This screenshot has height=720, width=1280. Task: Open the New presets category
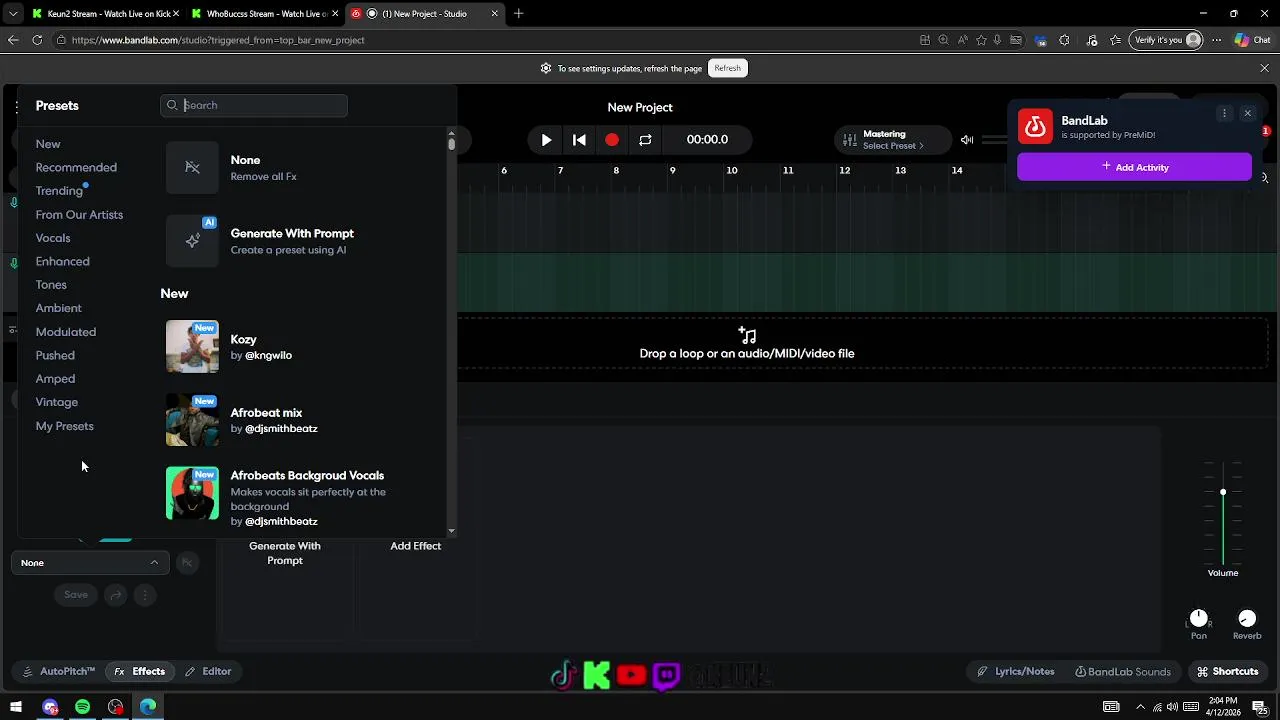tap(48, 144)
